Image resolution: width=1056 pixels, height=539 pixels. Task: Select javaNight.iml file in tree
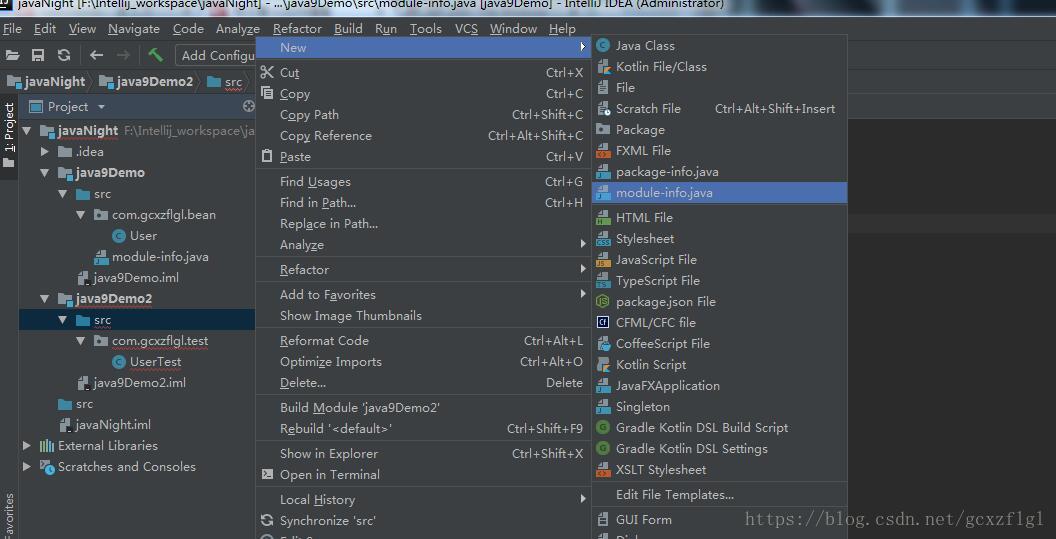pyautogui.click(x=105, y=424)
